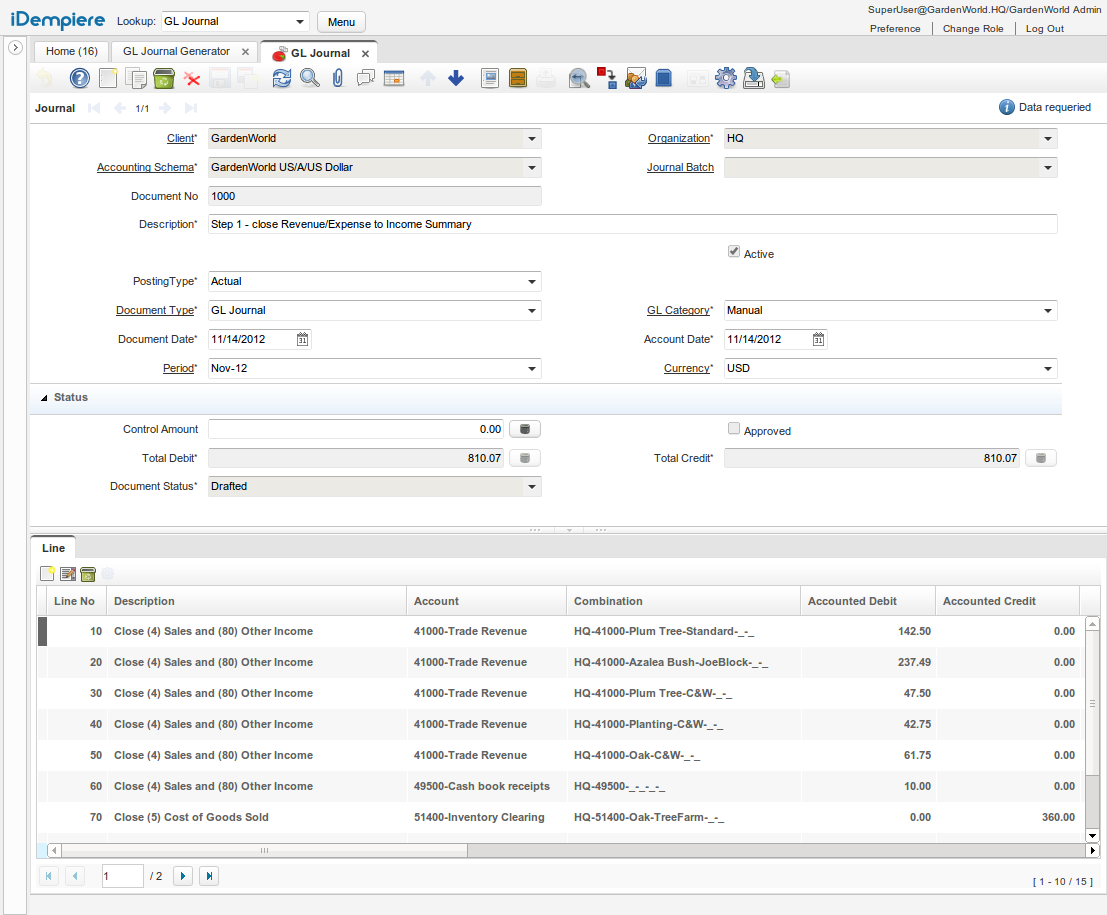The image size is (1107, 915).
Task: Go to next record with blue down arrow
Action: pos(456,78)
